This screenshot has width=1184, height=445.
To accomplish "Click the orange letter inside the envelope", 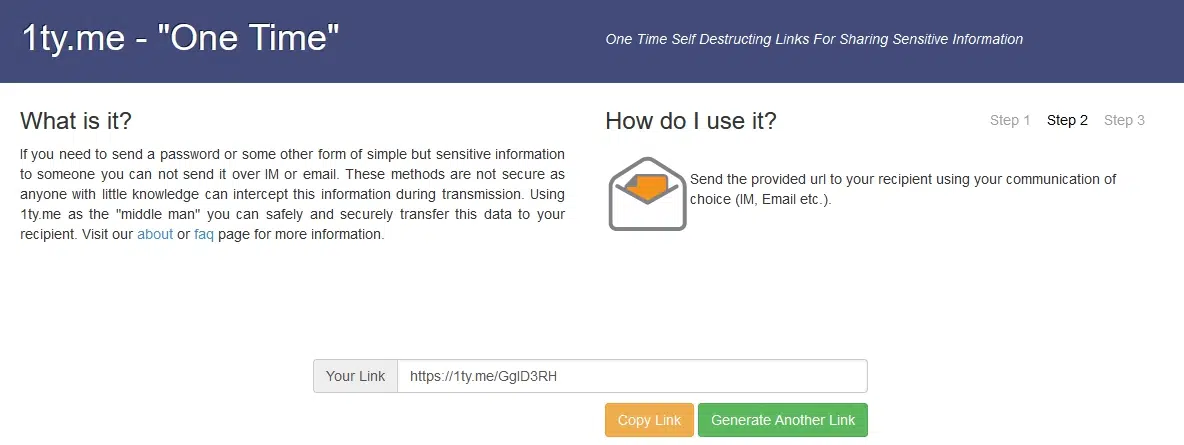I will click(647, 188).
